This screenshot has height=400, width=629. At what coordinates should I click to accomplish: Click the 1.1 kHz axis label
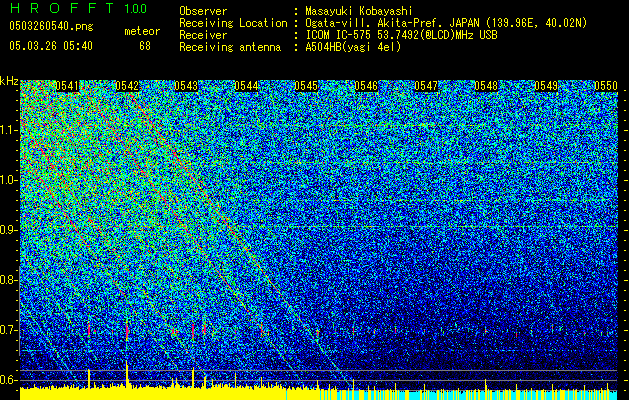coord(9,130)
